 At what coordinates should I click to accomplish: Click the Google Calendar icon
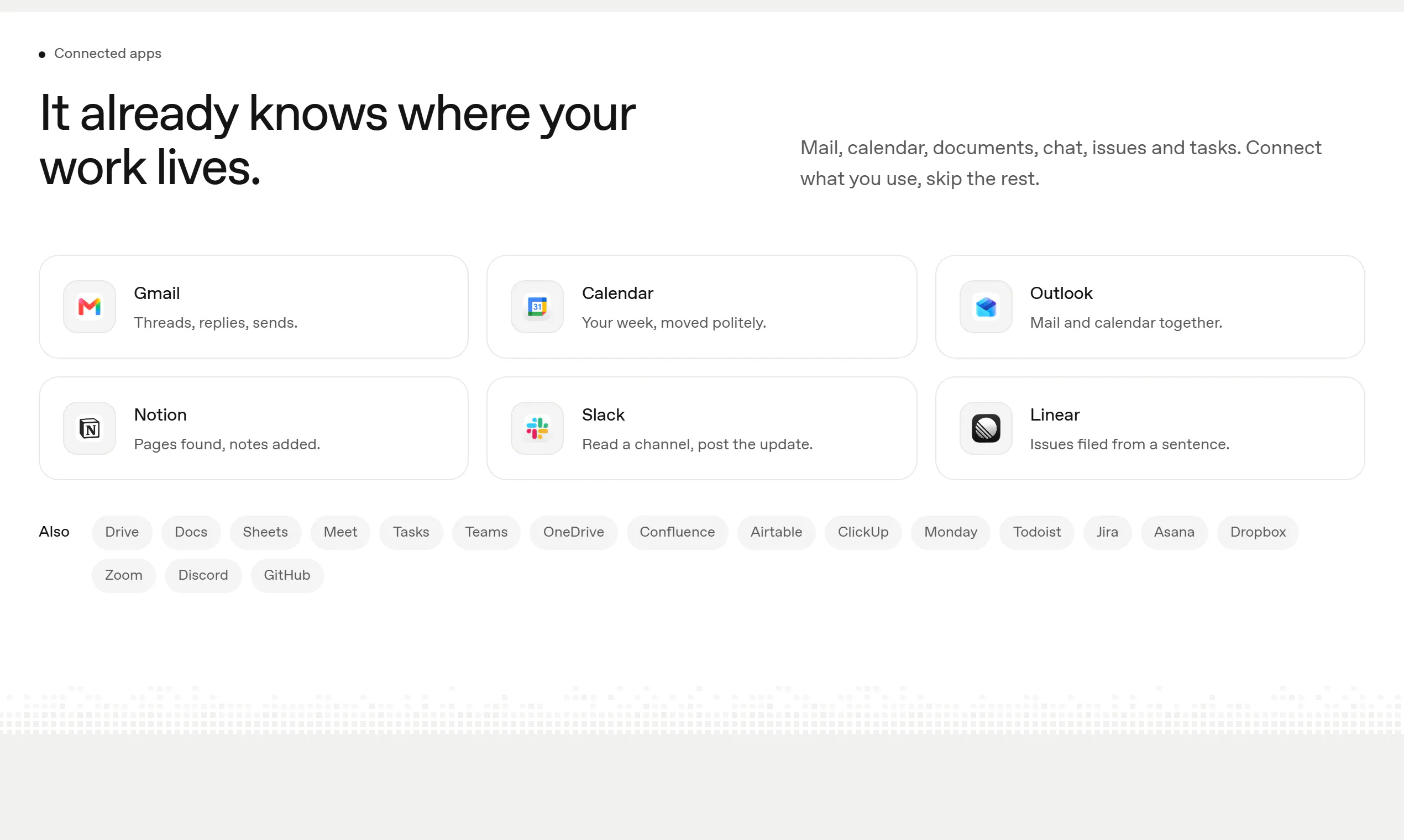pyautogui.click(x=537, y=307)
